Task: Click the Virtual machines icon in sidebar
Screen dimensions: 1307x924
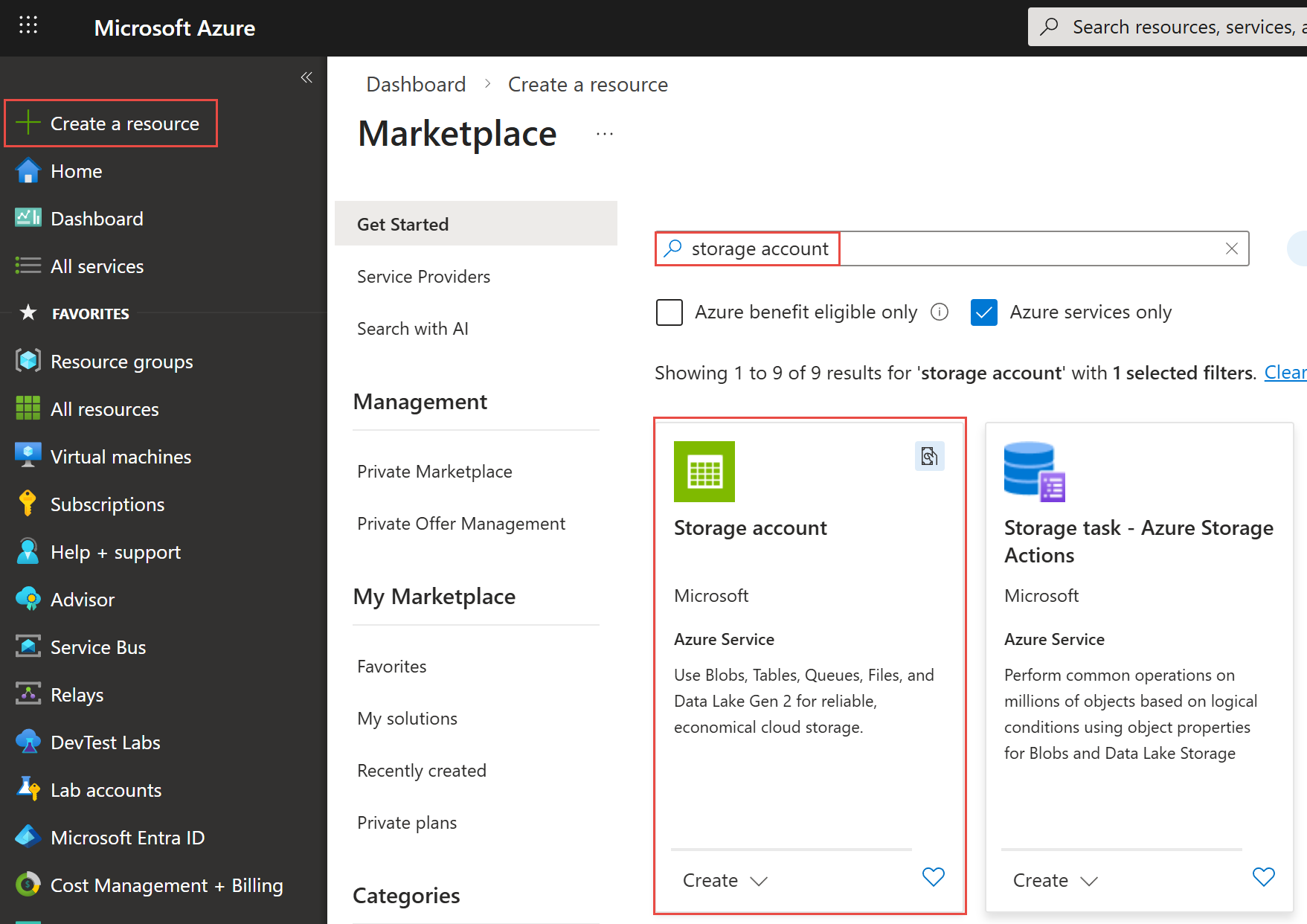Action: point(28,456)
